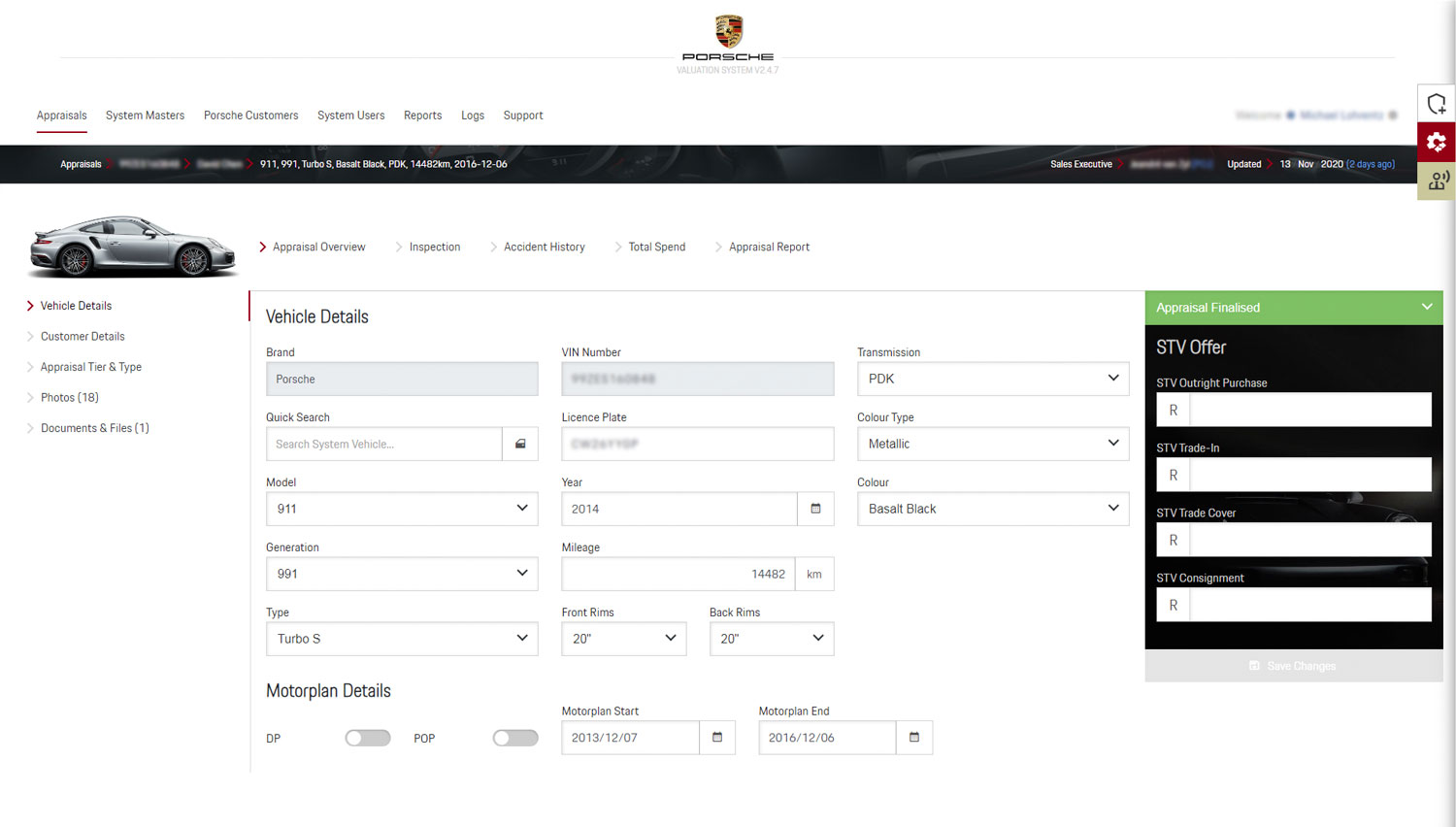The height and width of the screenshot is (827, 1456).
Task: Click the vehicle summary breadcrumb text
Action: coord(383,164)
